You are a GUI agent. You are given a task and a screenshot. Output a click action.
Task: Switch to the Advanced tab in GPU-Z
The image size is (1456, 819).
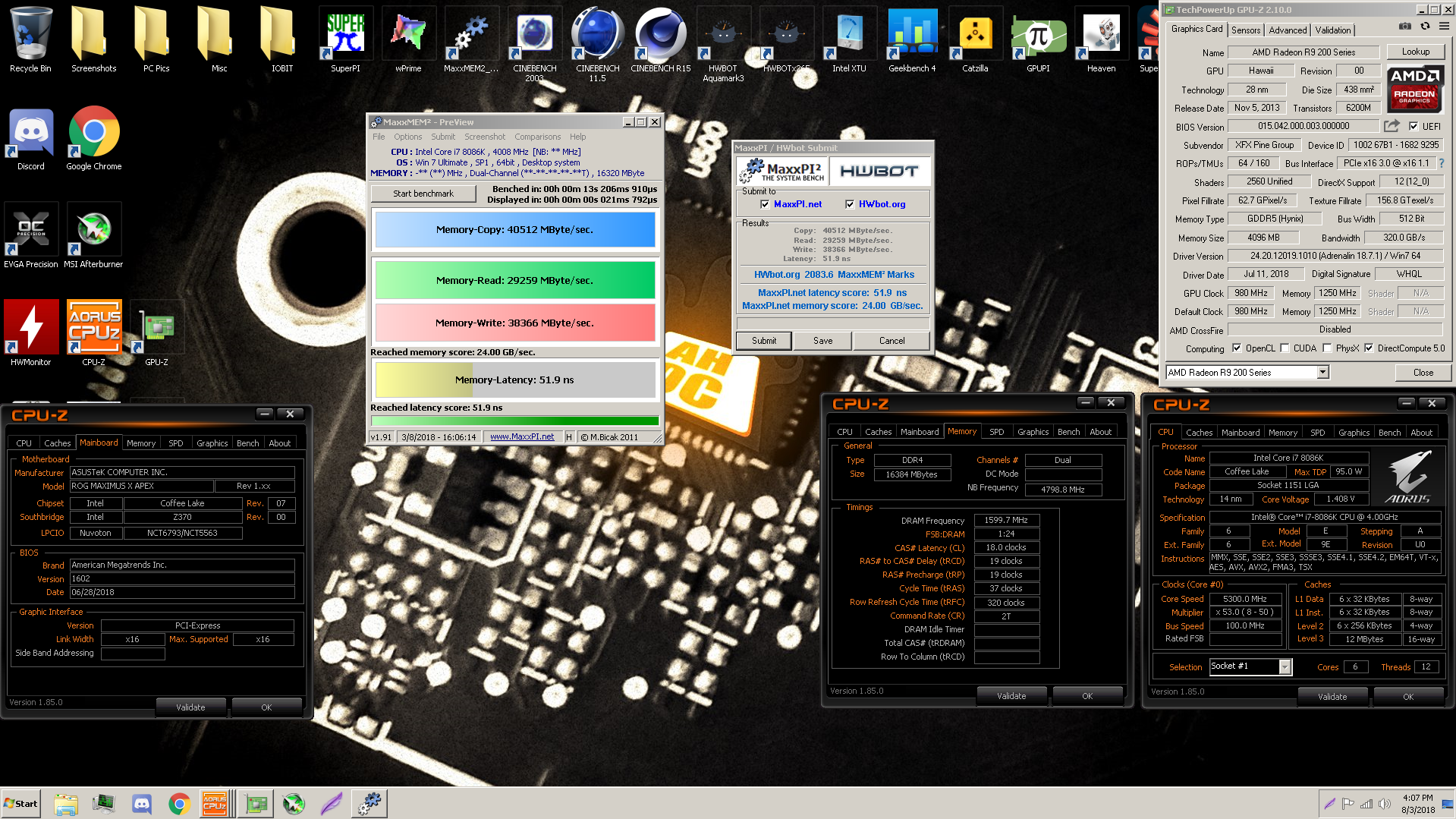(1288, 30)
